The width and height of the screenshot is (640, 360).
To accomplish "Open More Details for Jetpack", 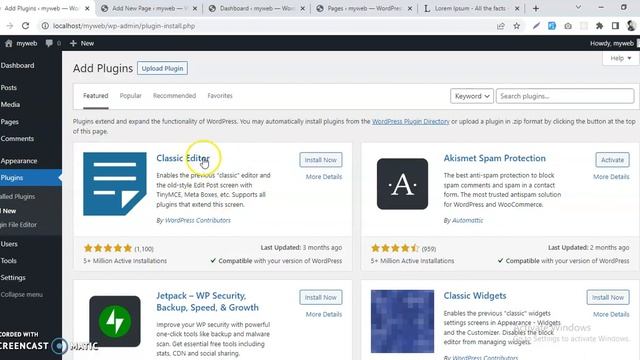I will pyautogui.click(x=324, y=314).
